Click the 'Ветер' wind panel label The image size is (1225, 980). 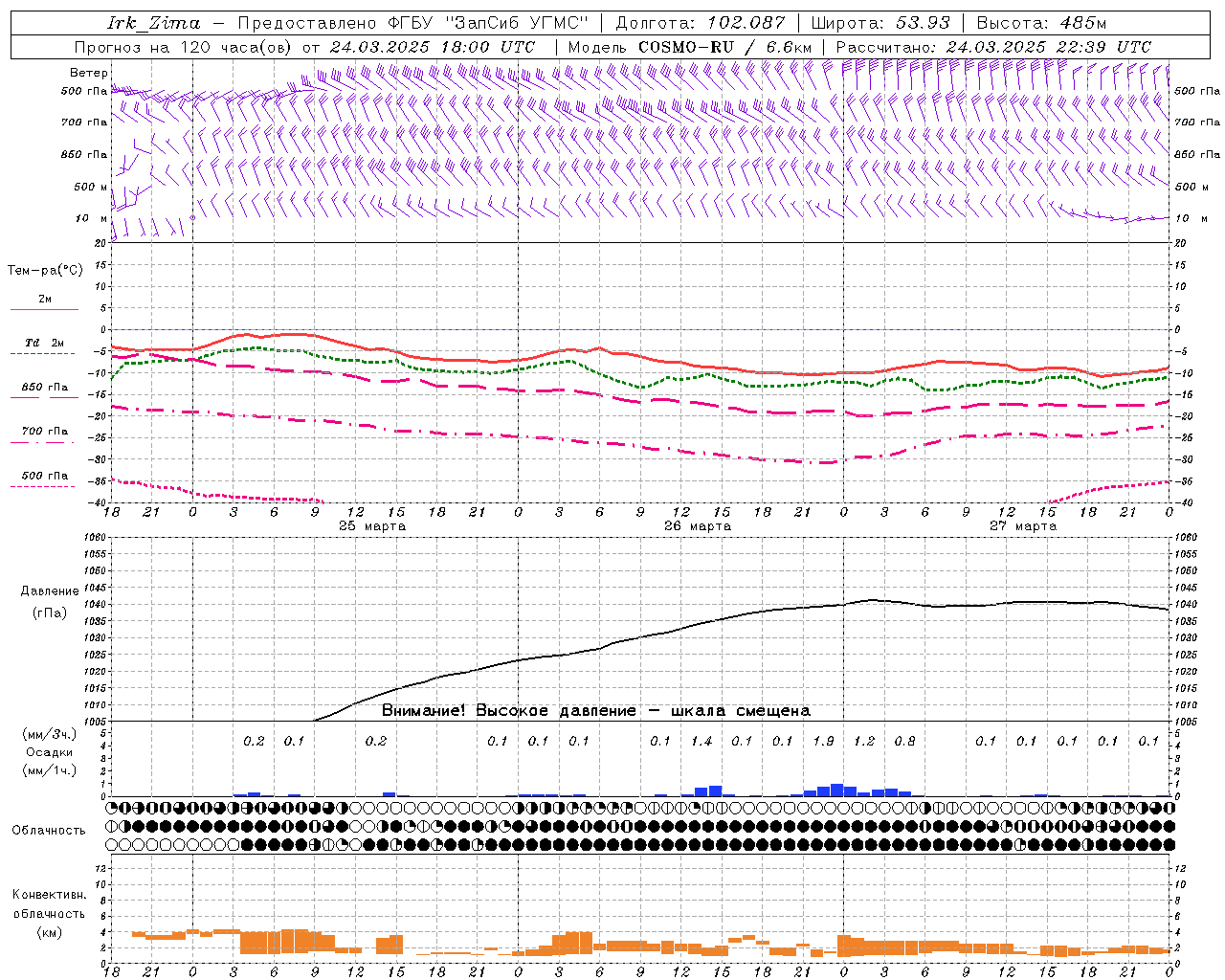click(89, 73)
